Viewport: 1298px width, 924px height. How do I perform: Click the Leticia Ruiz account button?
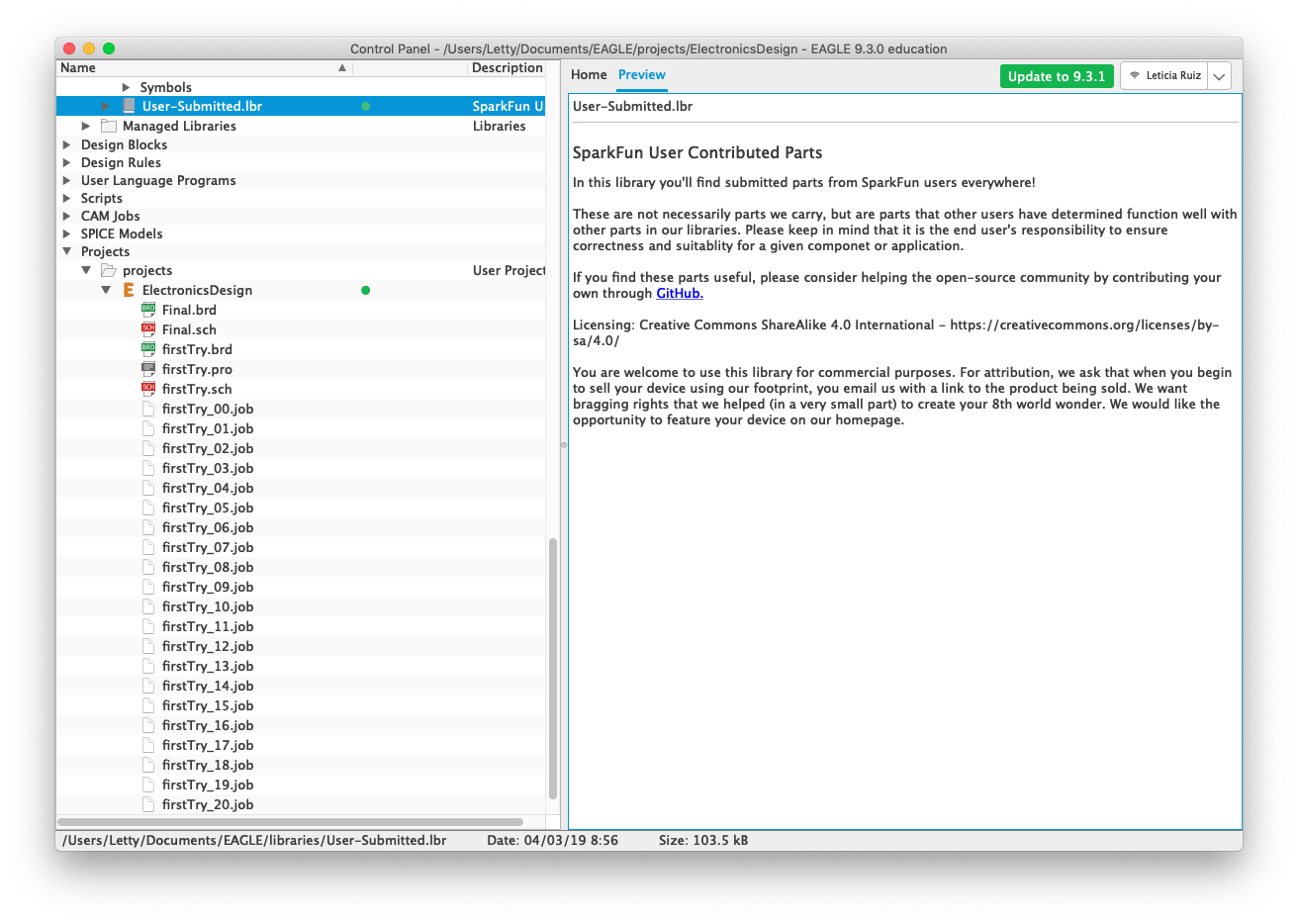pos(1164,76)
